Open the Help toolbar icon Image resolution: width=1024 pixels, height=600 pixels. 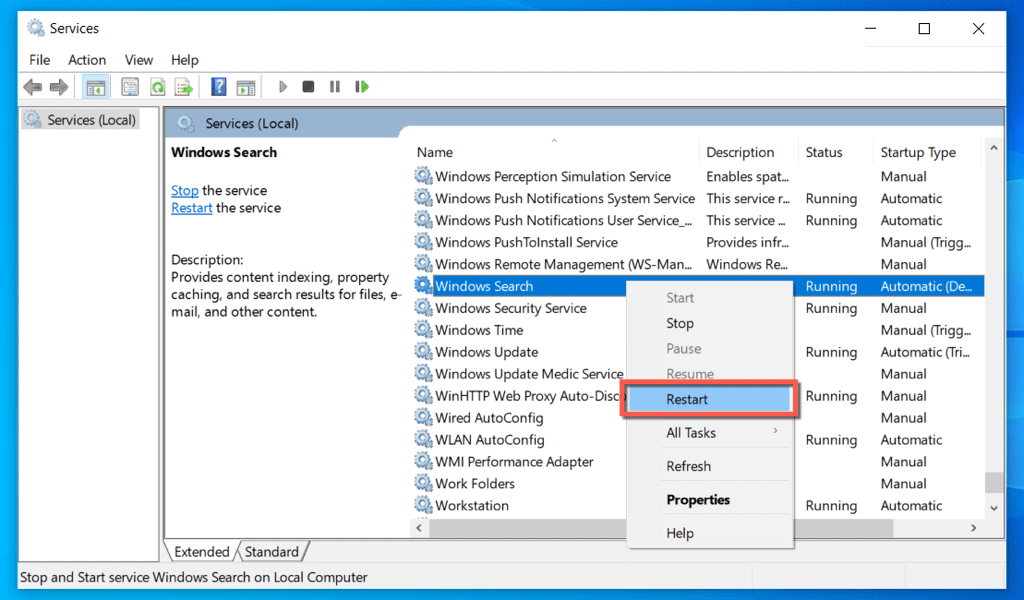tap(219, 87)
